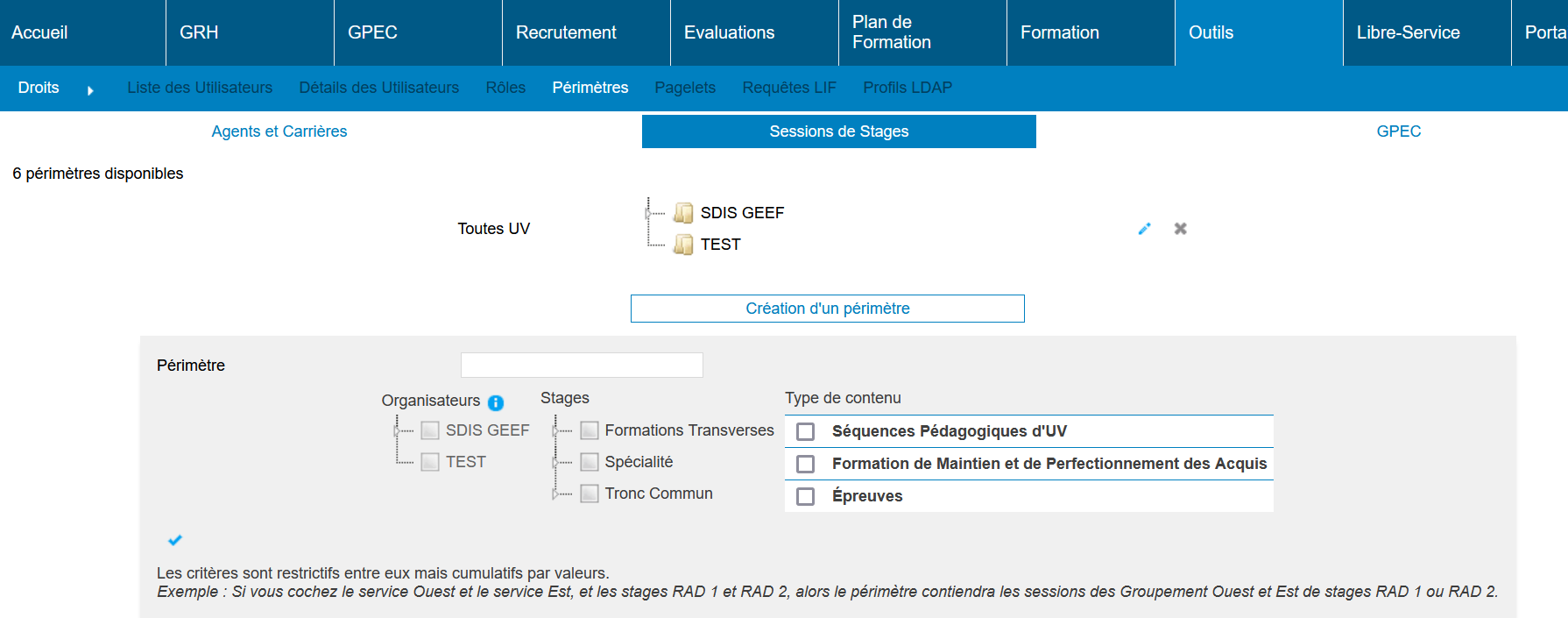Click the pencil edit icon for Toutes UV
The image size is (1568, 618).
pyautogui.click(x=1144, y=229)
